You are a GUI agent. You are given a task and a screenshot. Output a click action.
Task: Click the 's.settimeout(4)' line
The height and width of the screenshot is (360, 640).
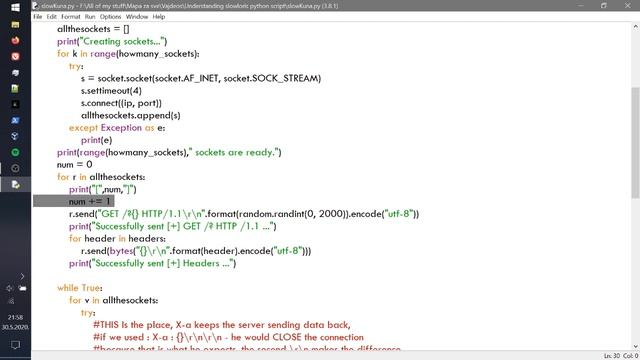coord(111,91)
